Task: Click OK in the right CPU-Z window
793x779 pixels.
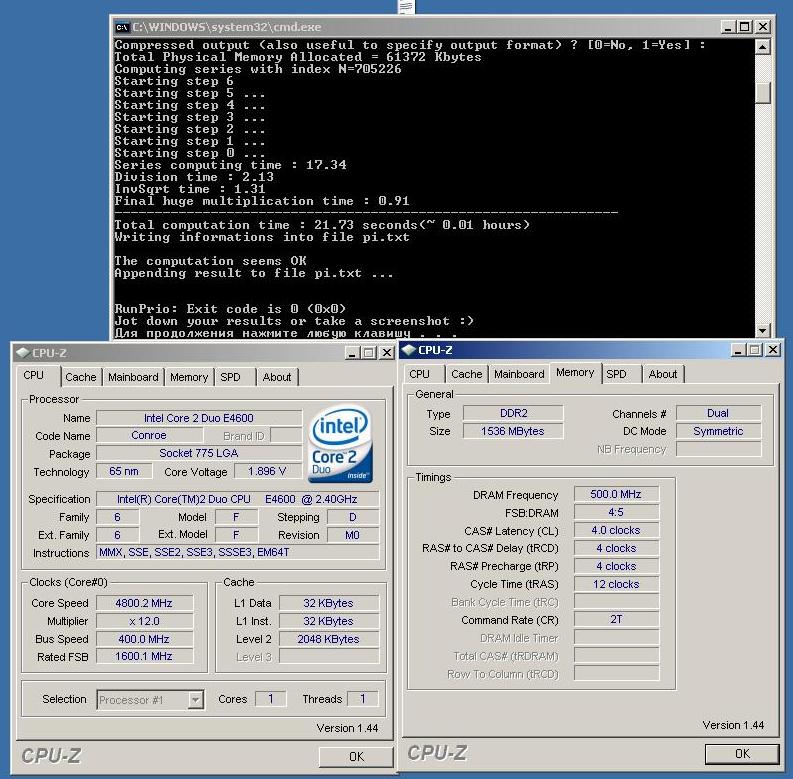Action: [742, 753]
